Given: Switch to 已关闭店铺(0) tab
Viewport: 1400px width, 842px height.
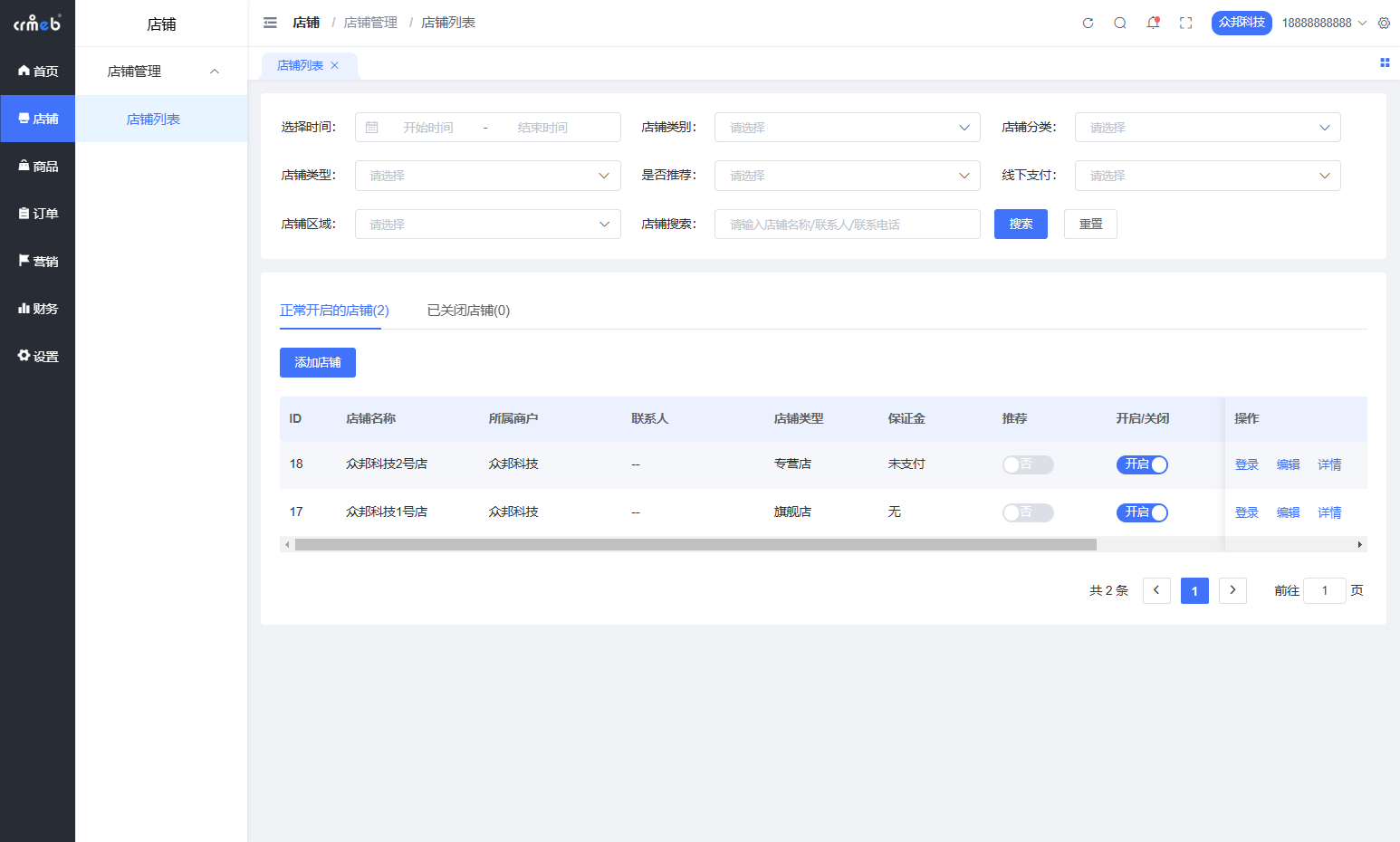Looking at the screenshot, I should 468,311.
